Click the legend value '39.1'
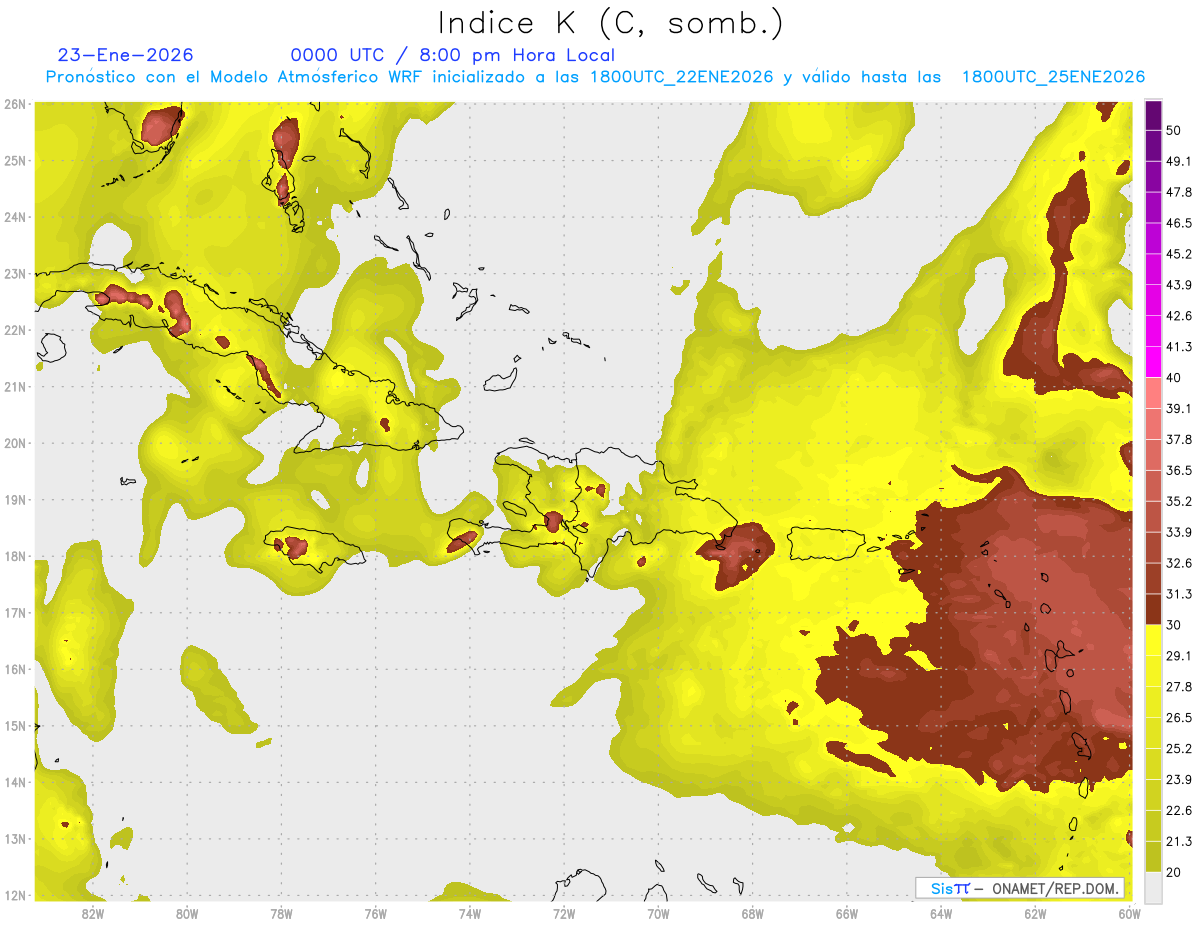Viewport: 1200px width, 927px height. point(1178,408)
